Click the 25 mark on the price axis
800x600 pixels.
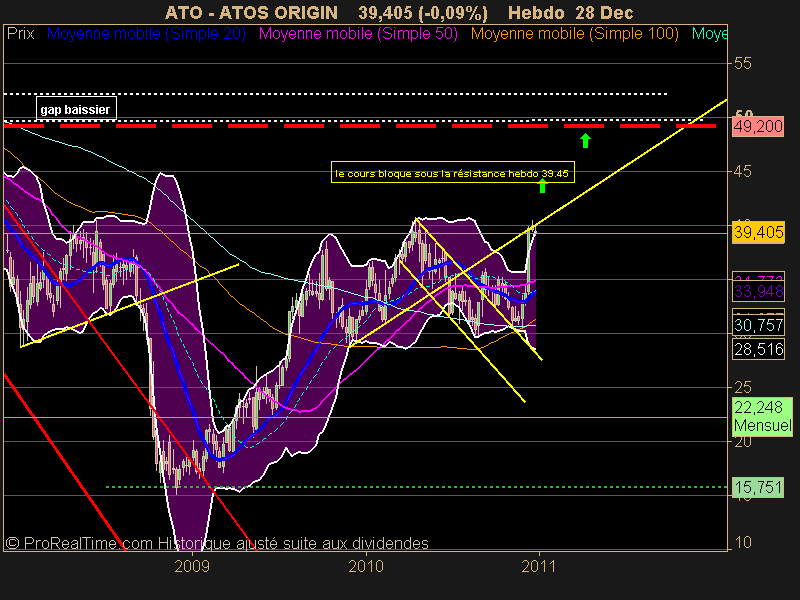point(742,388)
